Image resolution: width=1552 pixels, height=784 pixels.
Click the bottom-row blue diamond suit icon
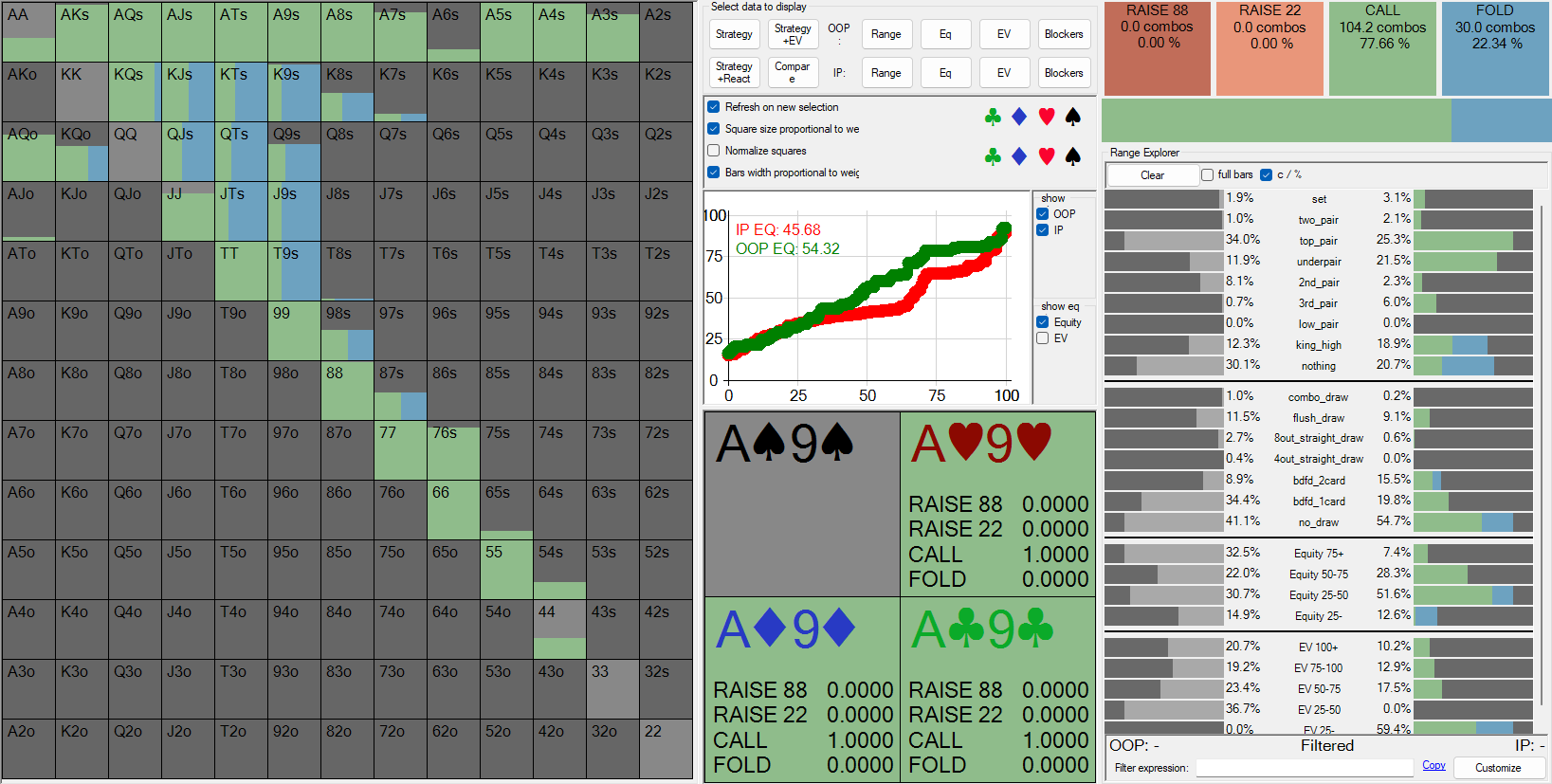coord(1019,156)
